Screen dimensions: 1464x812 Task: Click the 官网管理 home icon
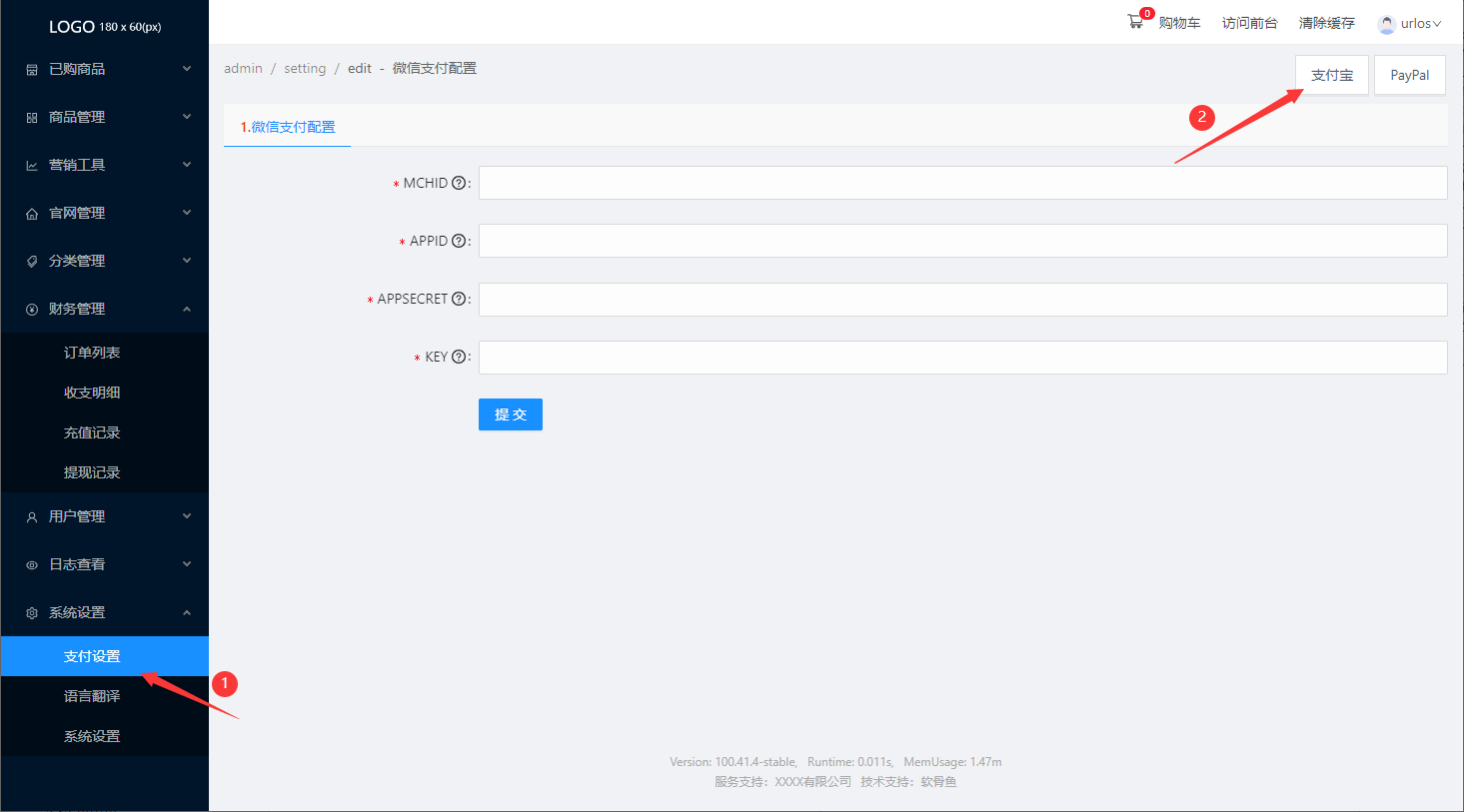(x=32, y=214)
